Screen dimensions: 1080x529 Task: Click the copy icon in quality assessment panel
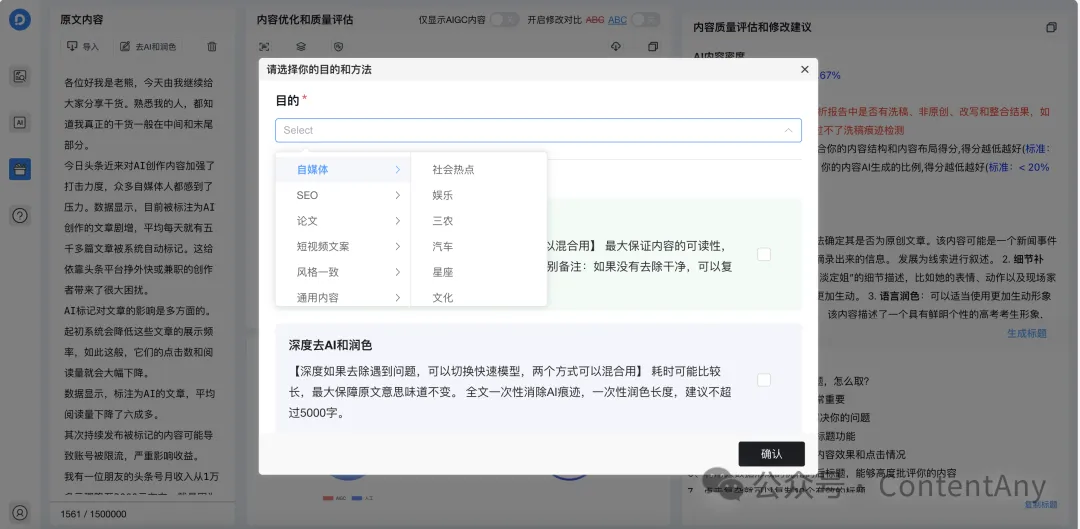point(1050,27)
